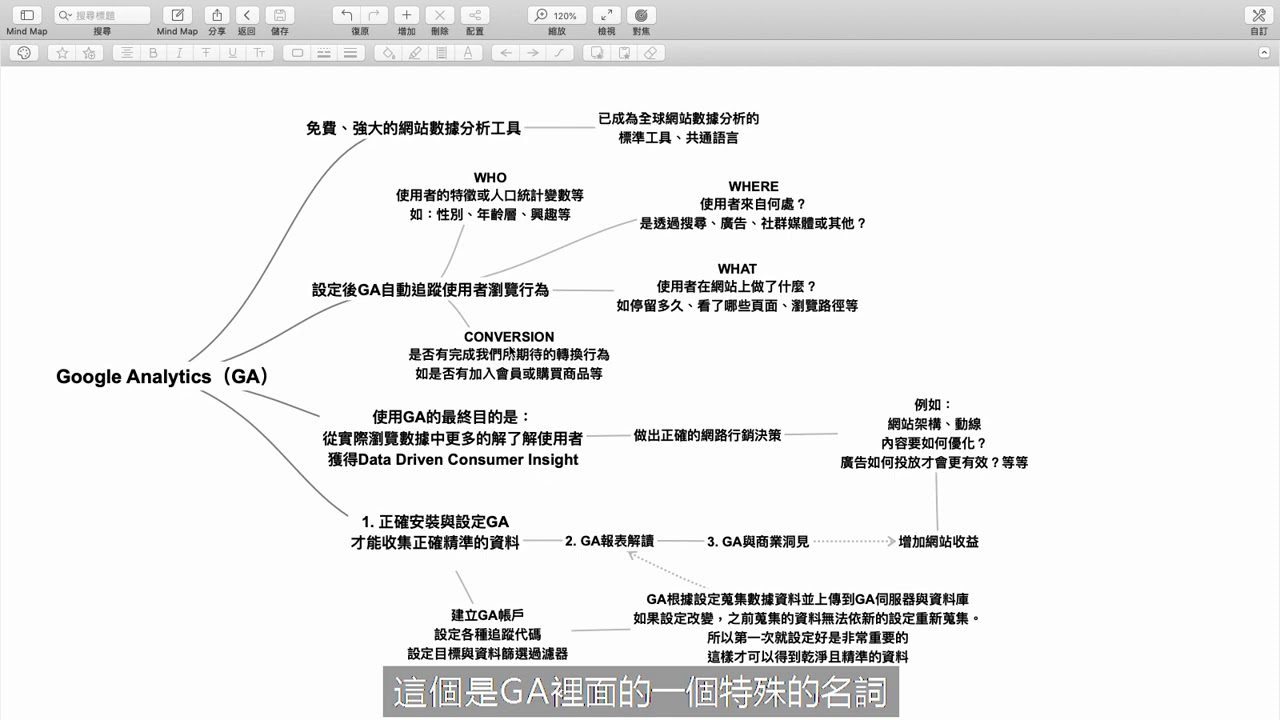The image size is (1280, 720).
Task: Click the fill color bucket icon
Action: [388, 53]
